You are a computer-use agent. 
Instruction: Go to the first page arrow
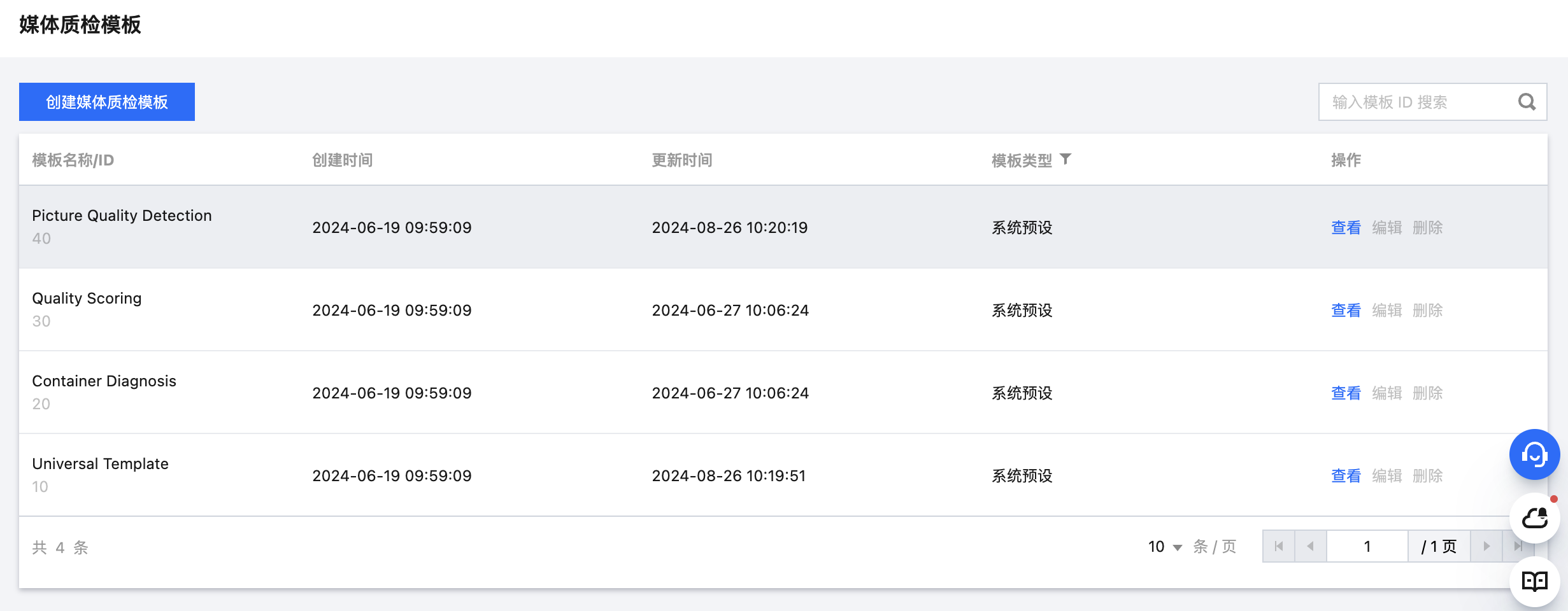tap(1279, 546)
